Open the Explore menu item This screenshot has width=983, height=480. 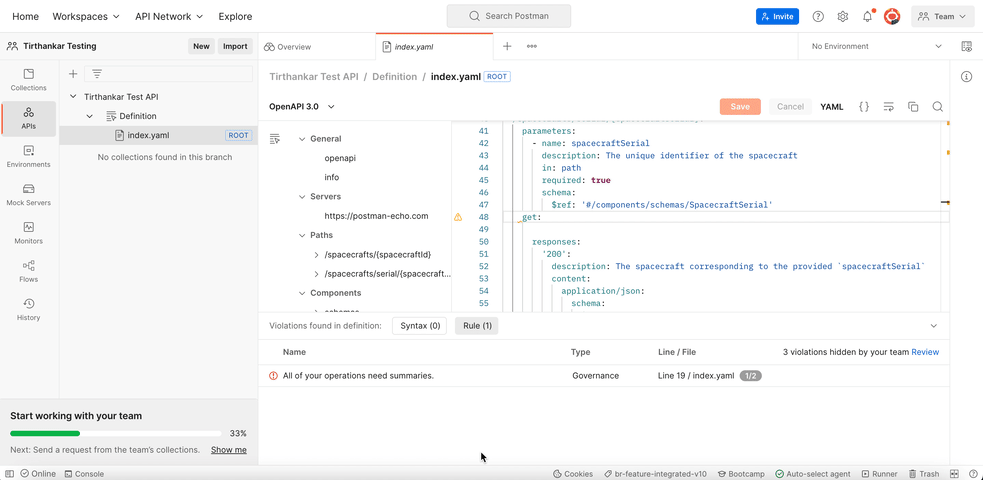[235, 17]
